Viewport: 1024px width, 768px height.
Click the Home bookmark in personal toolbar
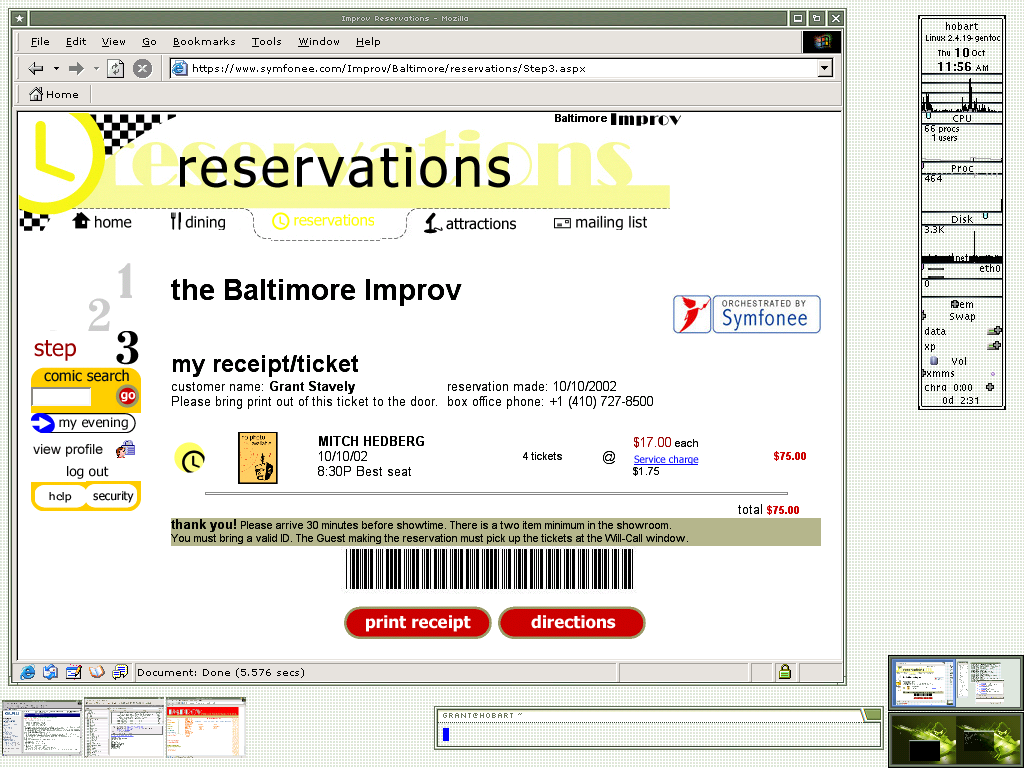pos(54,94)
